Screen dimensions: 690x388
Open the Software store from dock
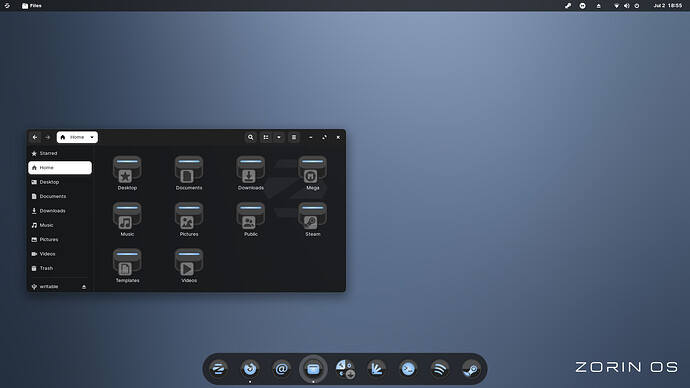(345, 369)
